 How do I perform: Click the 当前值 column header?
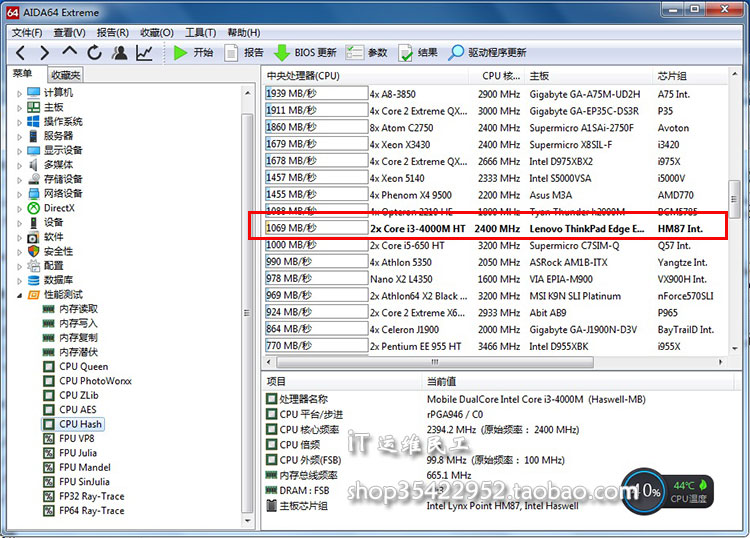coord(578,381)
